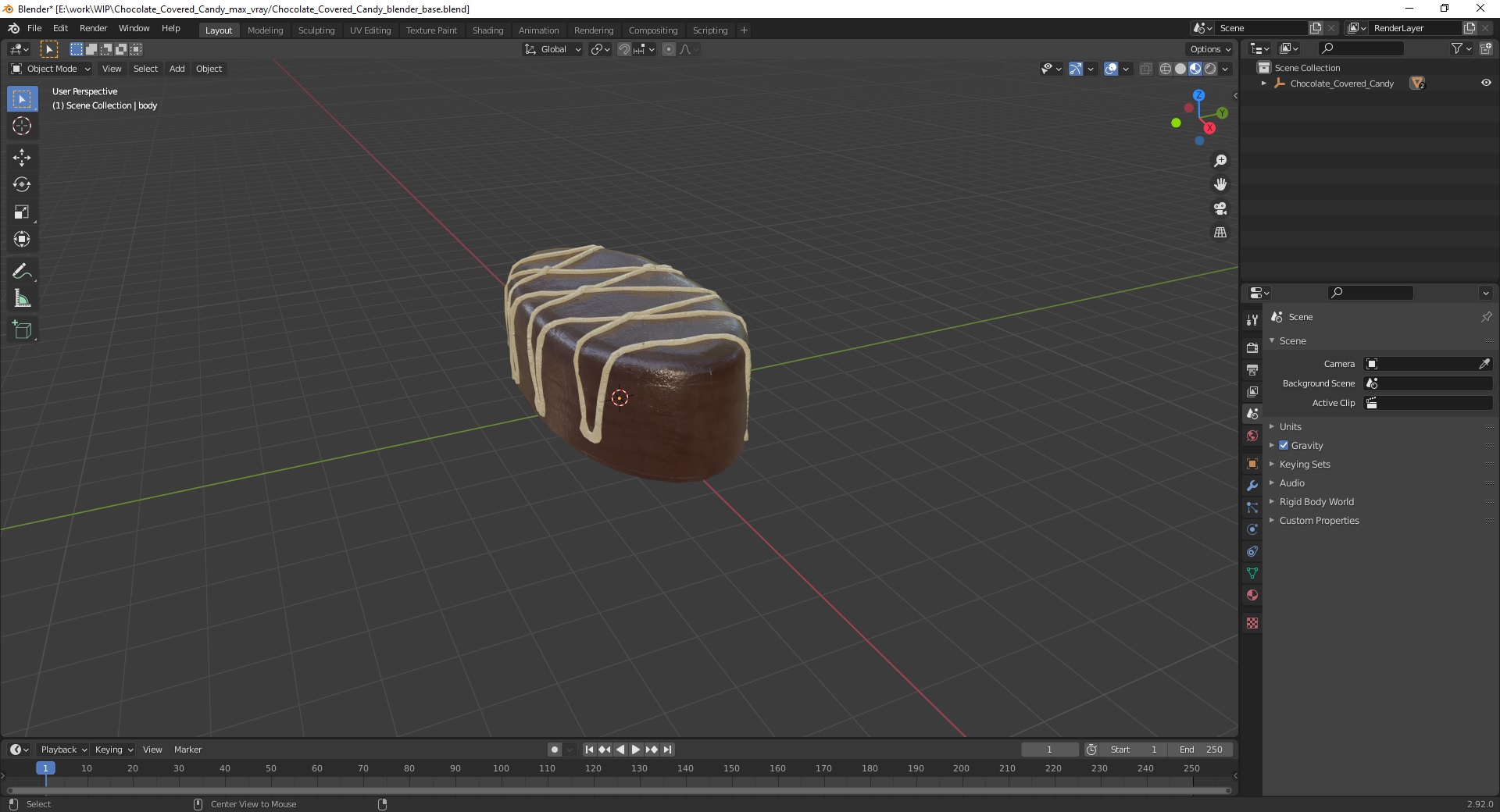Click the Camera object field
The width and height of the screenshot is (1500, 812).
[1428, 364]
